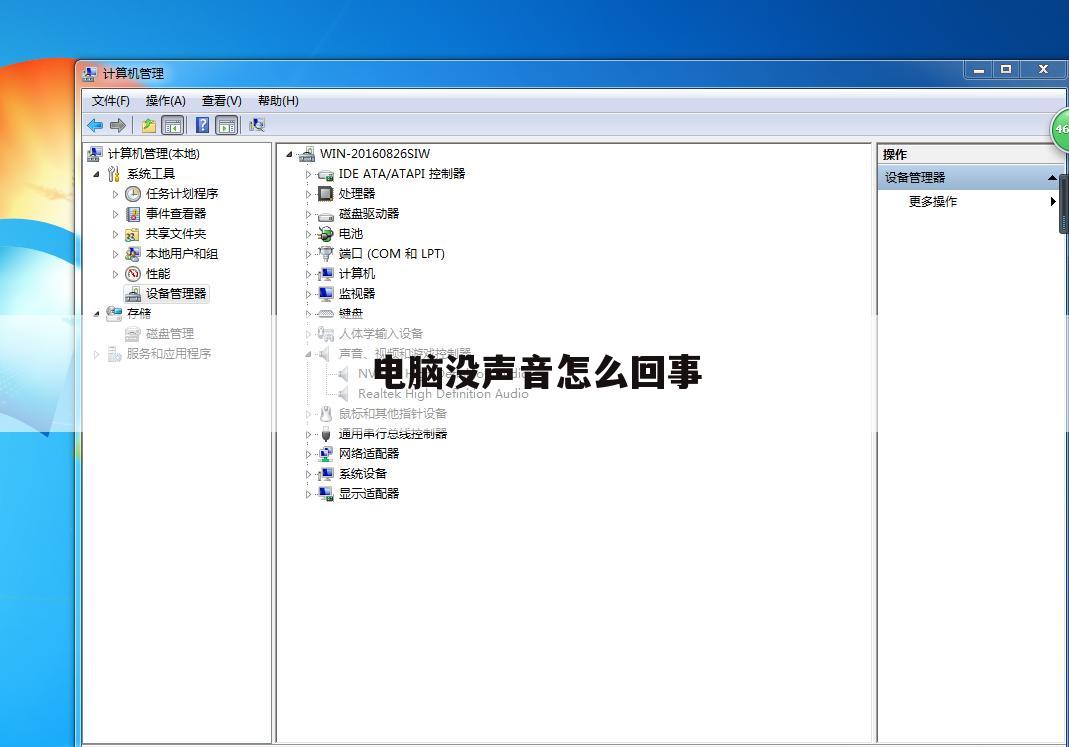The width and height of the screenshot is (1069, 747).
Task: Open the 操作(A) menu
Action: click(166, 101)
